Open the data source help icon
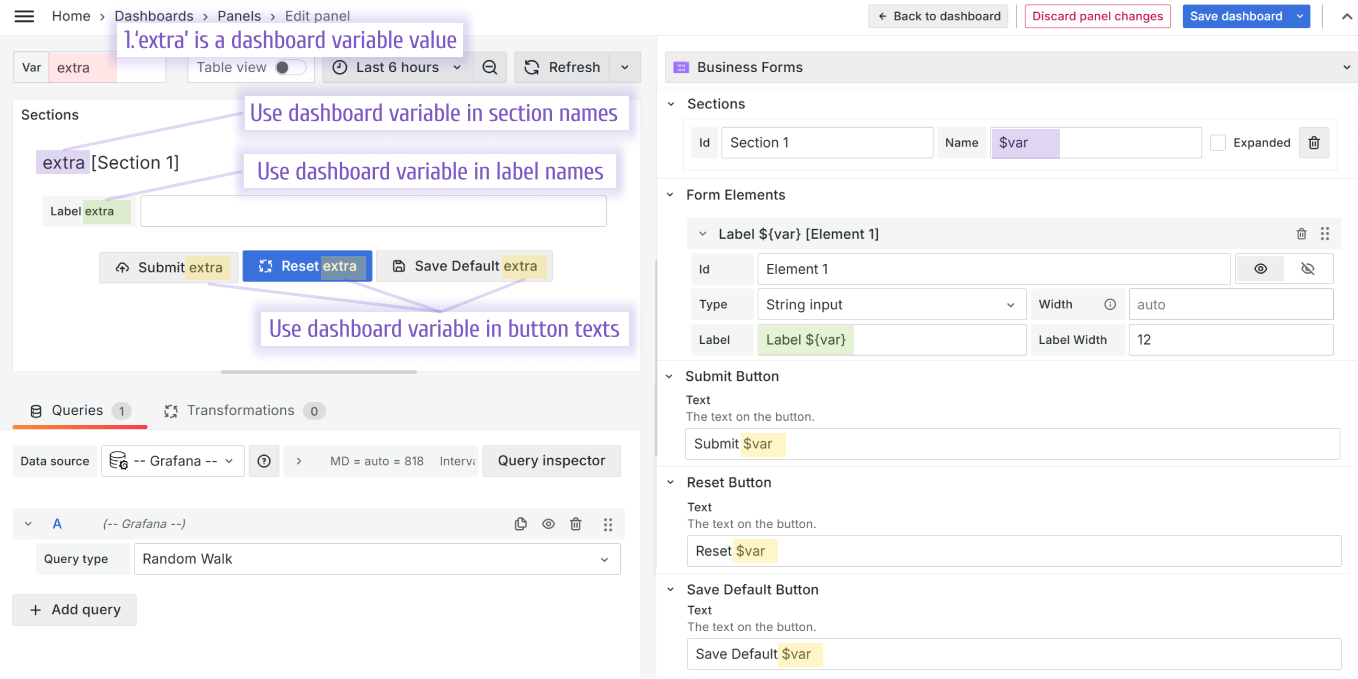Screen dimensions: 1358x679 coord(264,461)
